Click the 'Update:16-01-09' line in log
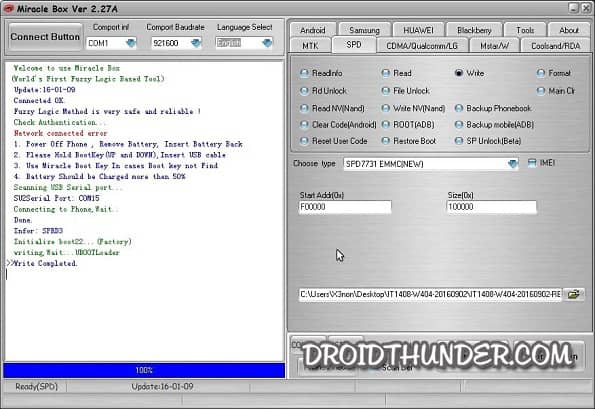Image resolution: width=595 pixels, height=409 pixels. point(44,90)
